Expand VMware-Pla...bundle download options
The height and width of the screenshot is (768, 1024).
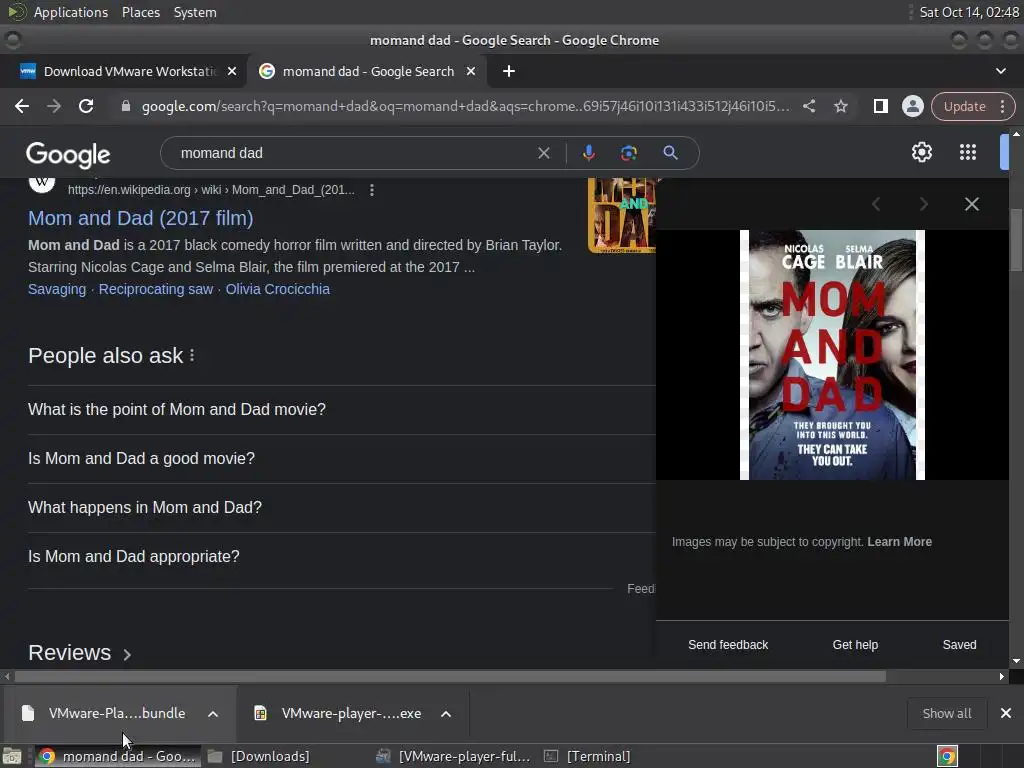[x=213, y=714]
